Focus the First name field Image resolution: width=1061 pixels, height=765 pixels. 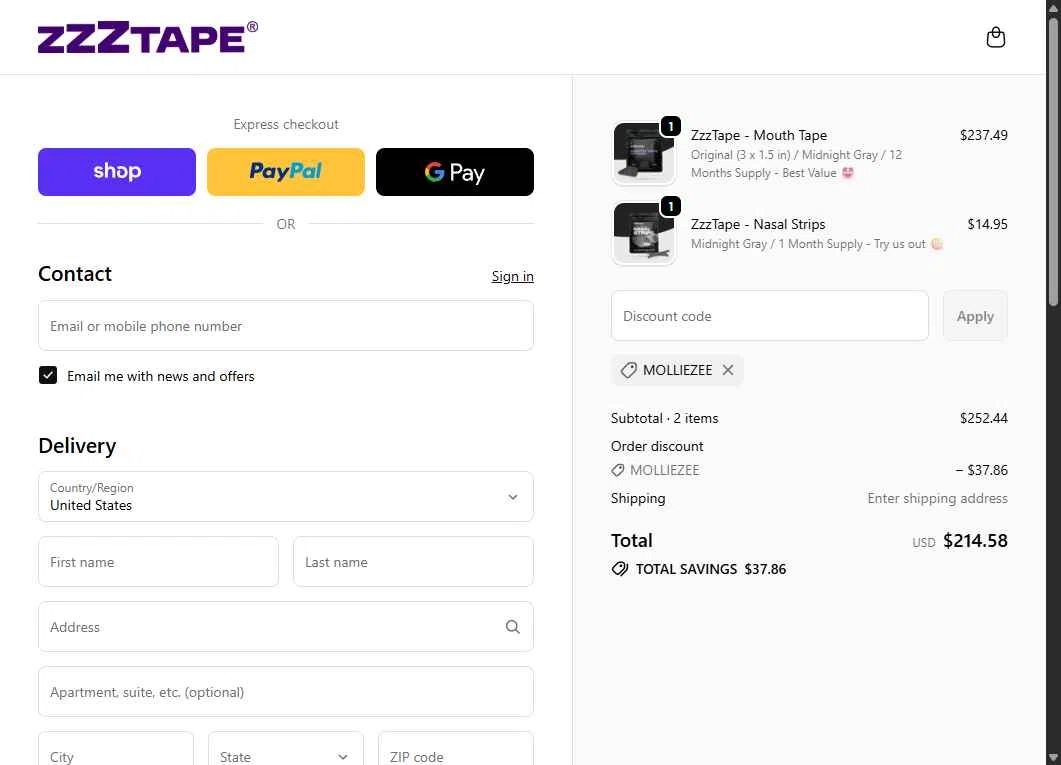click(x=158, y=561)
